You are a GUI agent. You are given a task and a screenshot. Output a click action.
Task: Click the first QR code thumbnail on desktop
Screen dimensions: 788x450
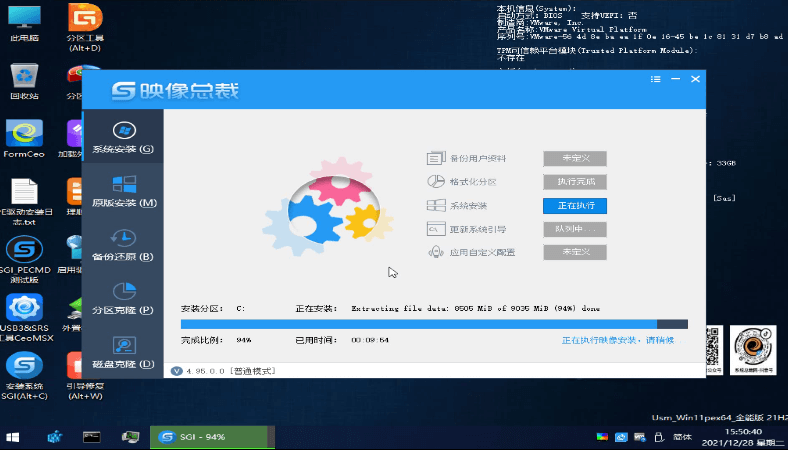pyautogui.click(x=714, y=349)
